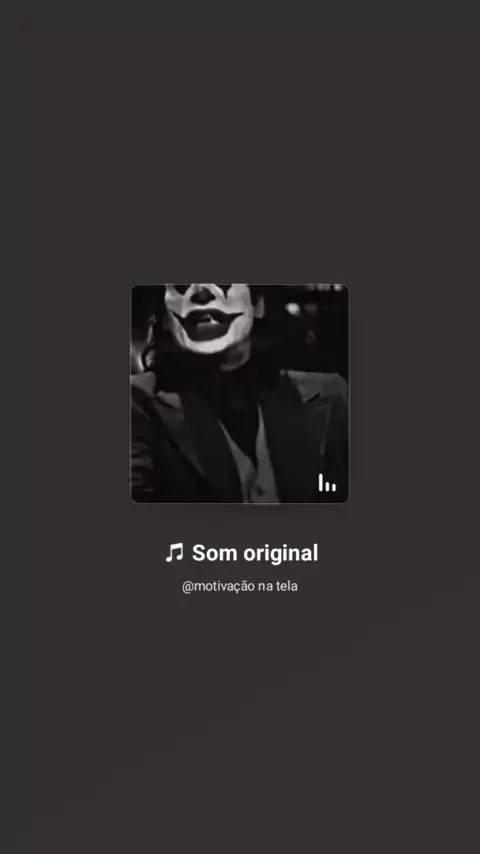480x854 pixels.
Task: Click the word "Som" in the title
Action: pos(215,553)
